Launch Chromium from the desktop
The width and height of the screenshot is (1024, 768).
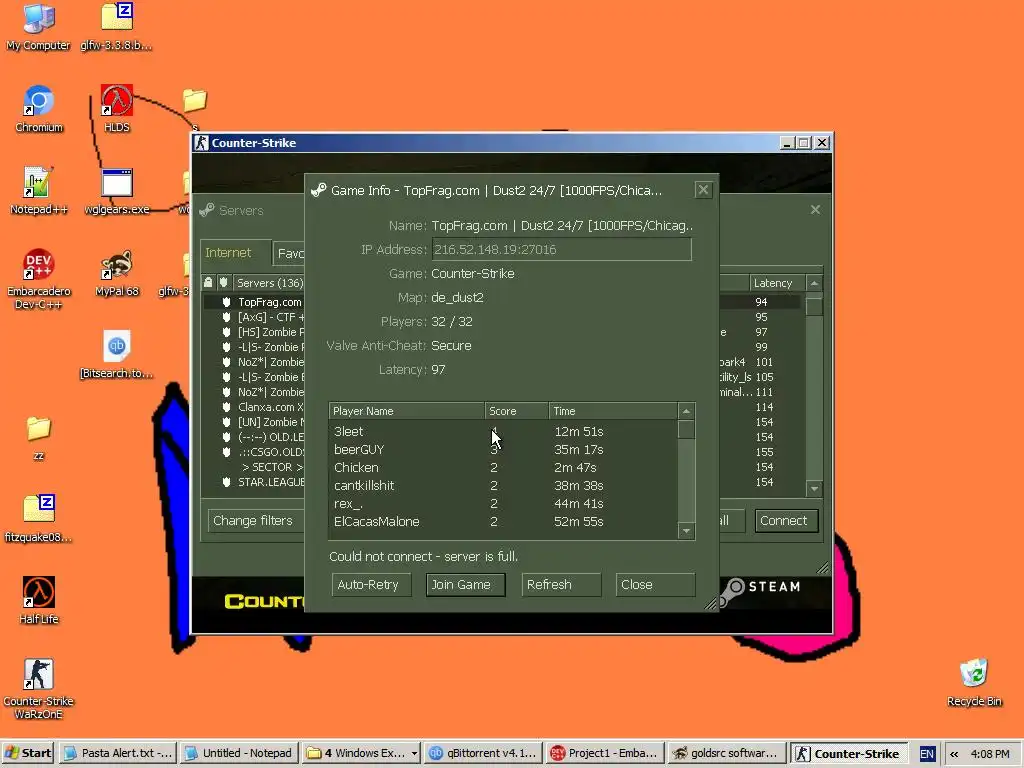(x=39, y=108)
